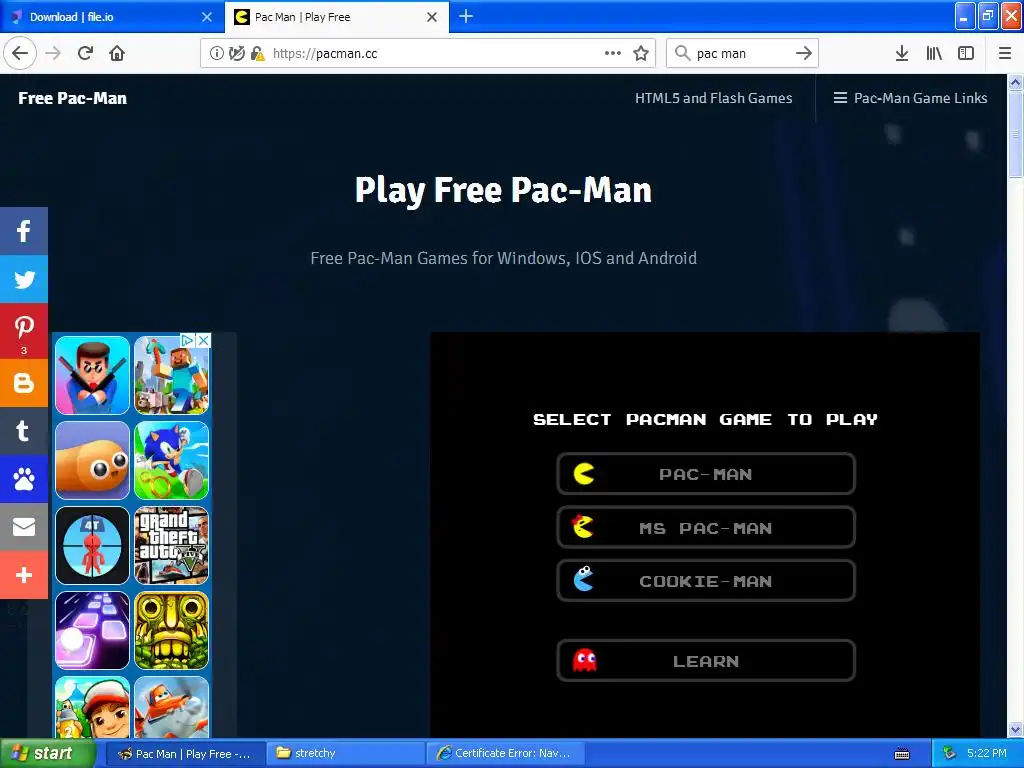This screenshot has width=1024, height=768.
Task: Open Firefox hamburger menu
Action: 1005,53
